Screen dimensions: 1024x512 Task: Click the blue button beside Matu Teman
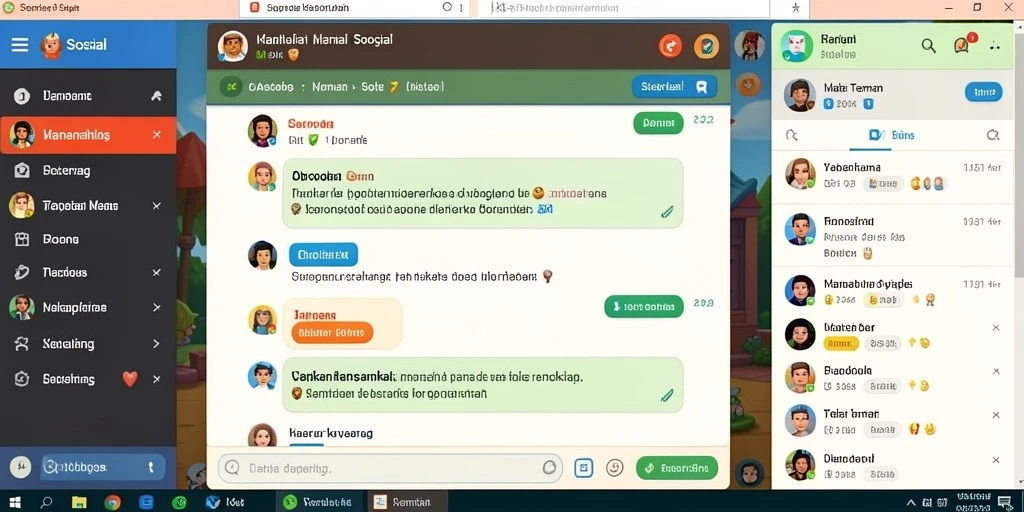984,92
